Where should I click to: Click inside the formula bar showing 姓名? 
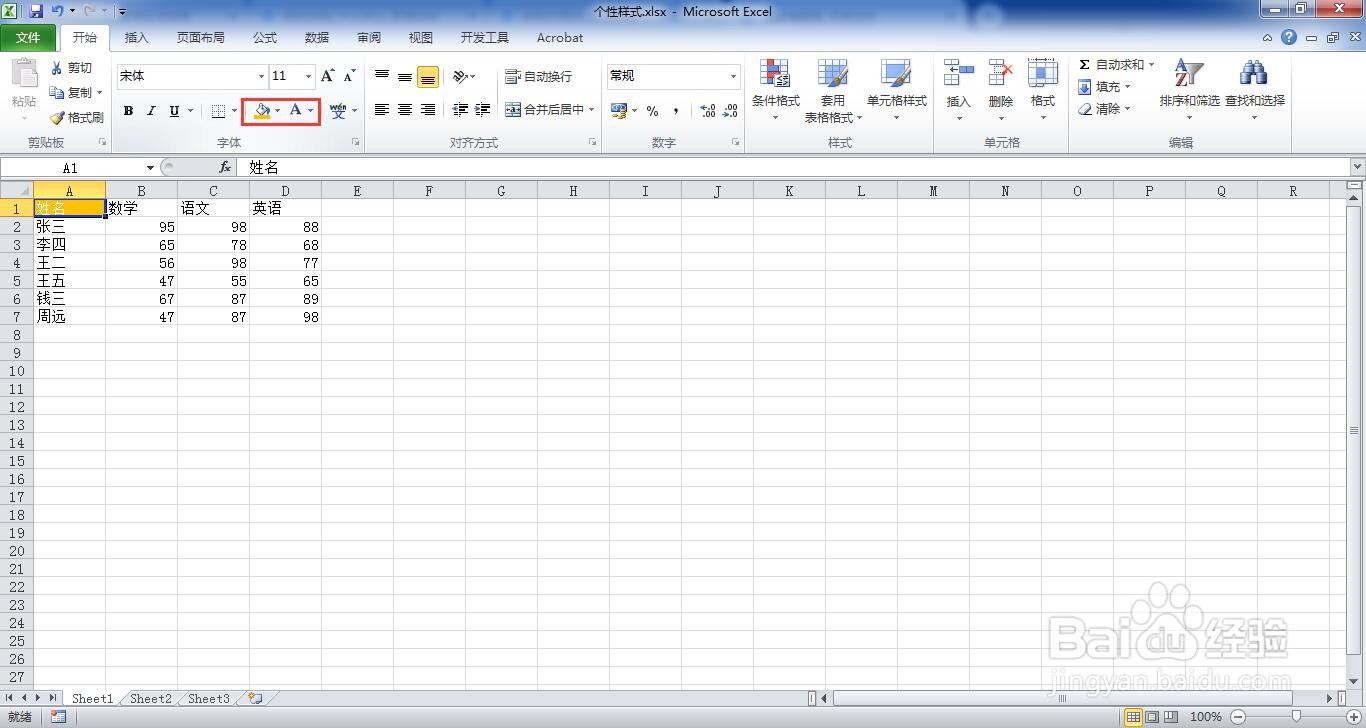click(x=795, y=168)
